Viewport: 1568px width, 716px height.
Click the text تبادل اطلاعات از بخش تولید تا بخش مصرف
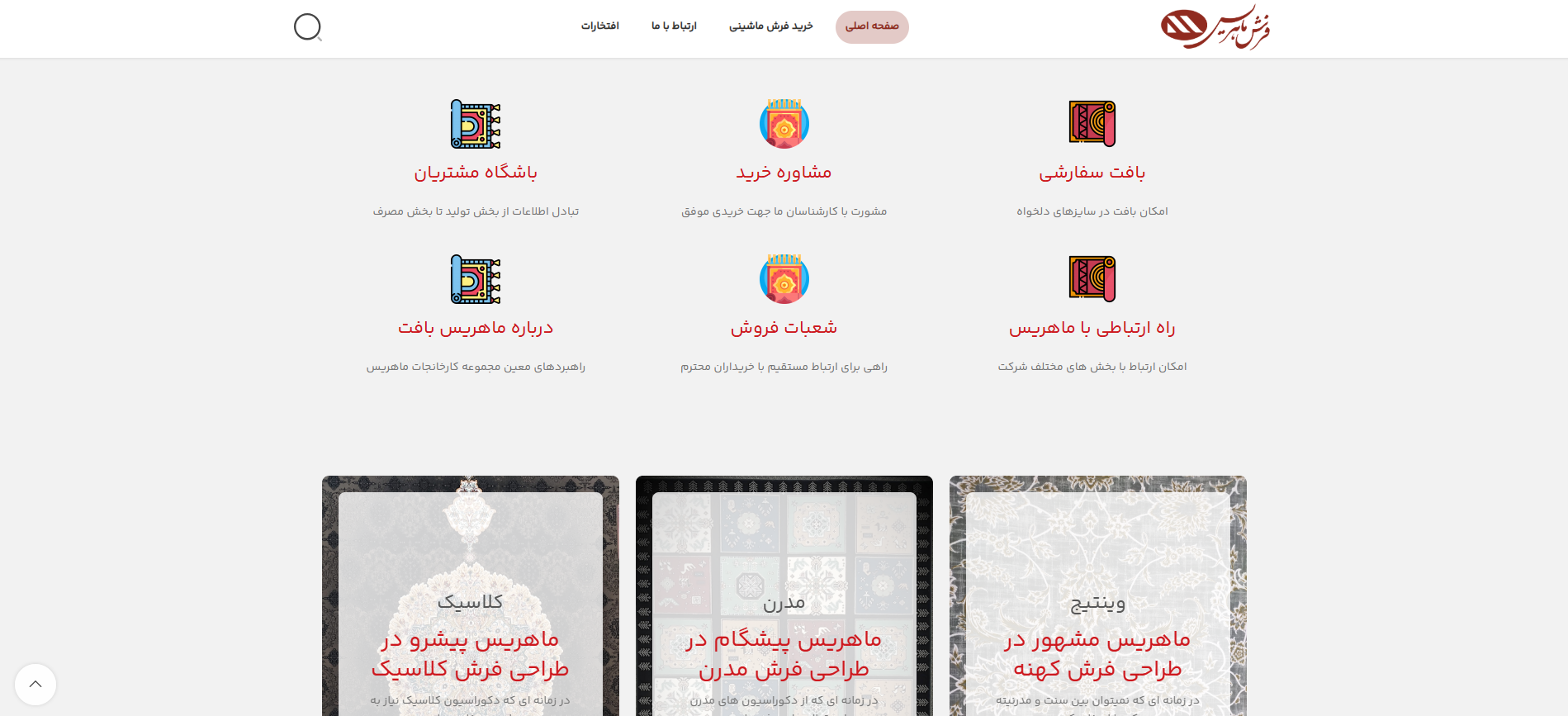pos(476,211)
